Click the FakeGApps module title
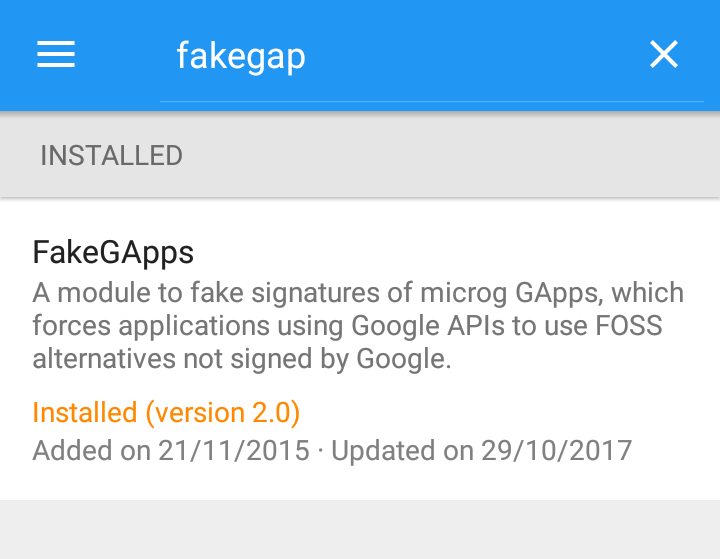The height and width of the screenshot is (559, 720). click(113, 251)
